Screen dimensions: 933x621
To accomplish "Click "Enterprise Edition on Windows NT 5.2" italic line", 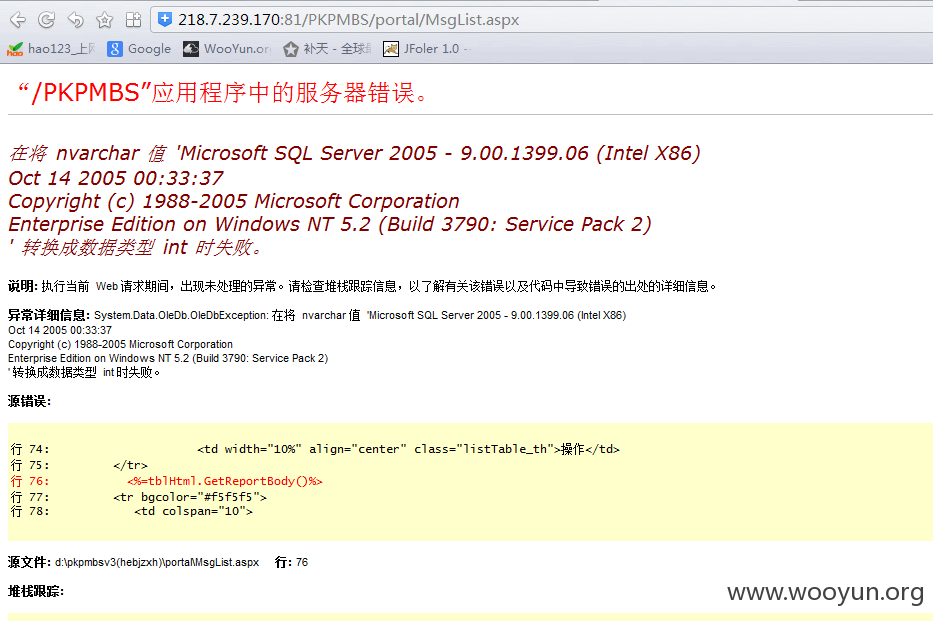I will click(330, 224).
